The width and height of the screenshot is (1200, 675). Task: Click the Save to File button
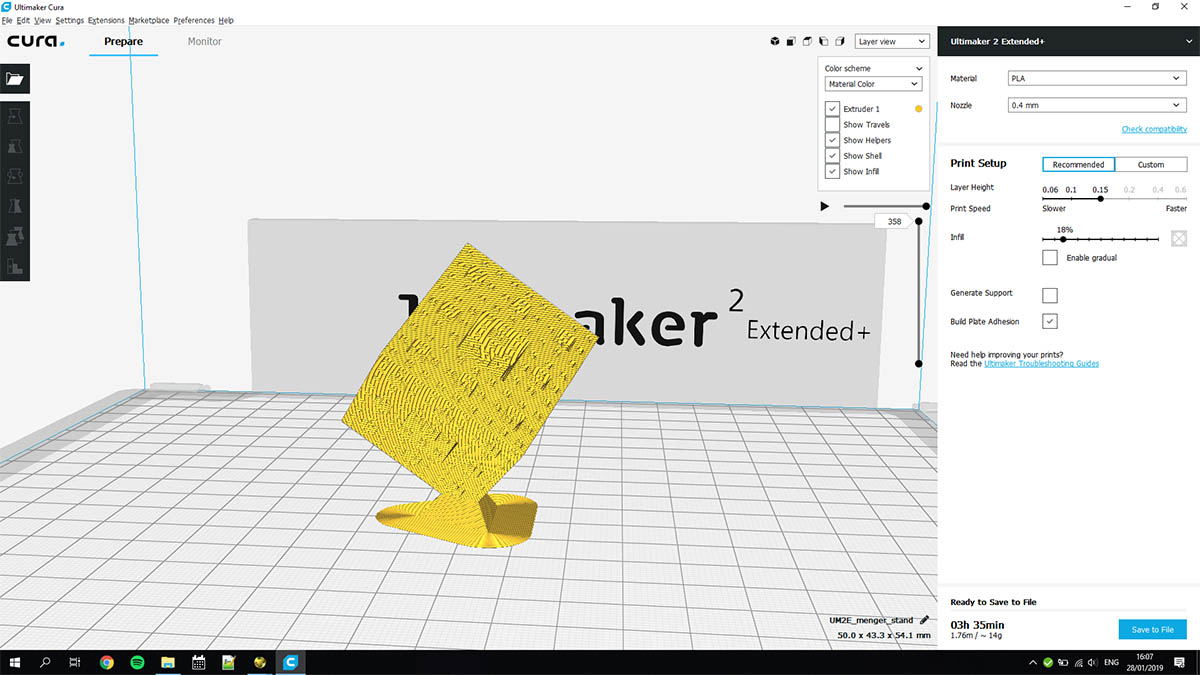pos(1153,629)
